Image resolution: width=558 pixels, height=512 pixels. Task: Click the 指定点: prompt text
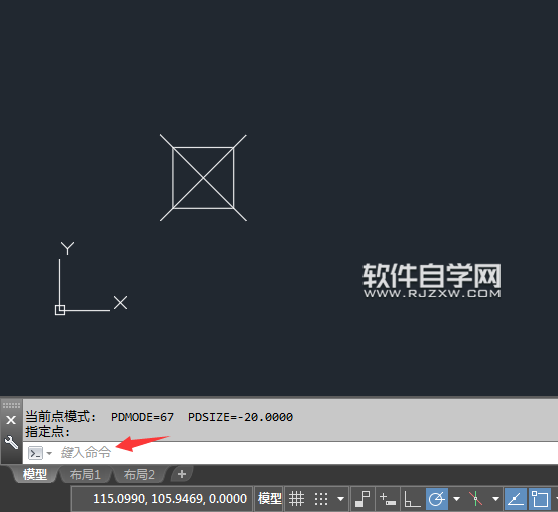[x=47, y=432]
